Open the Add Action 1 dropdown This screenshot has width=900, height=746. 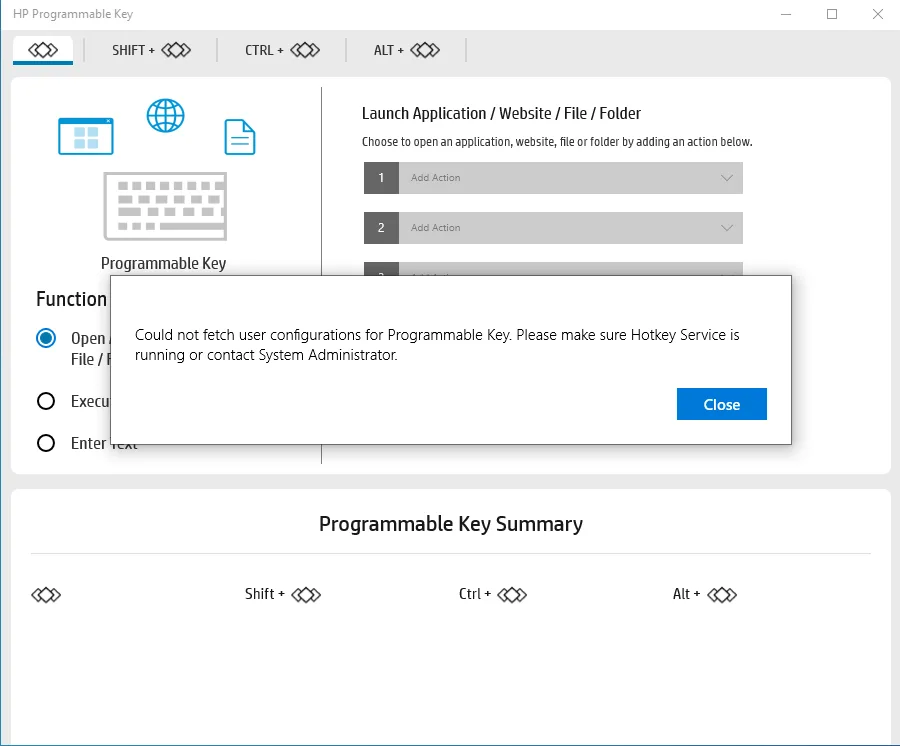click(553, 178)
